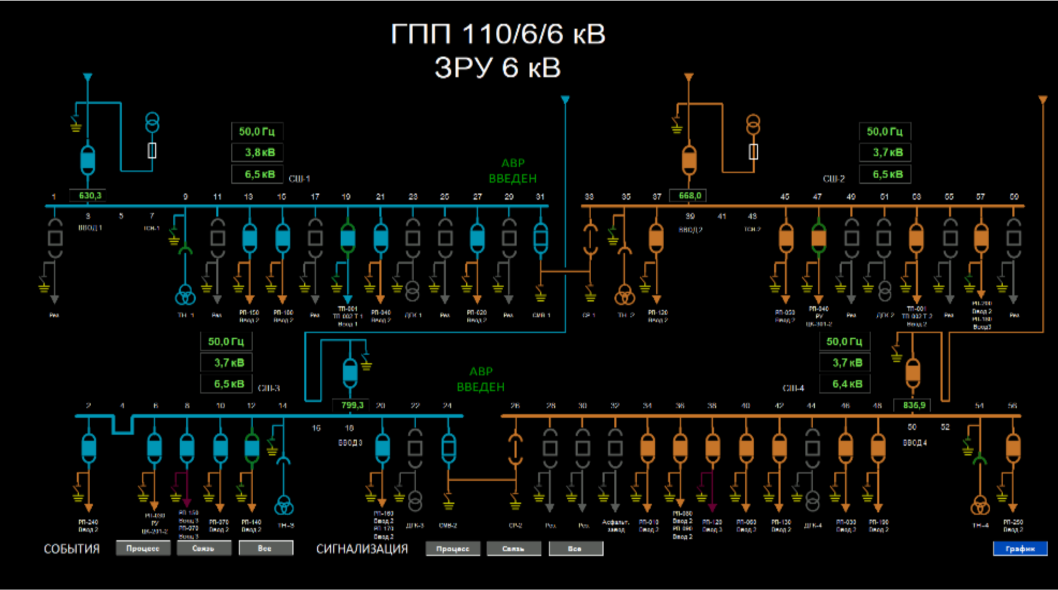Select the Ввод 3 incoming breaker
The image size is (1058, 590).
(350, 373)
